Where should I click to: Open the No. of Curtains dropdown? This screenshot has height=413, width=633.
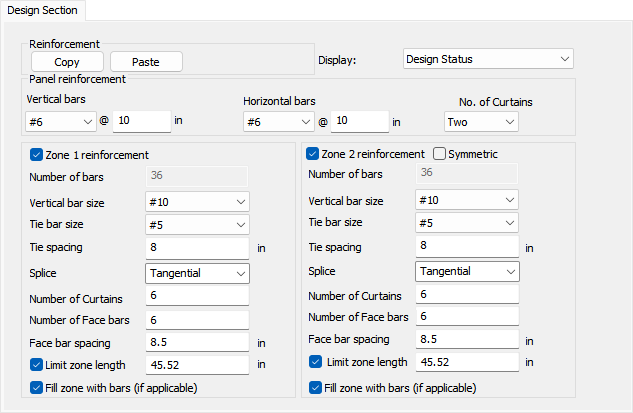481,121
